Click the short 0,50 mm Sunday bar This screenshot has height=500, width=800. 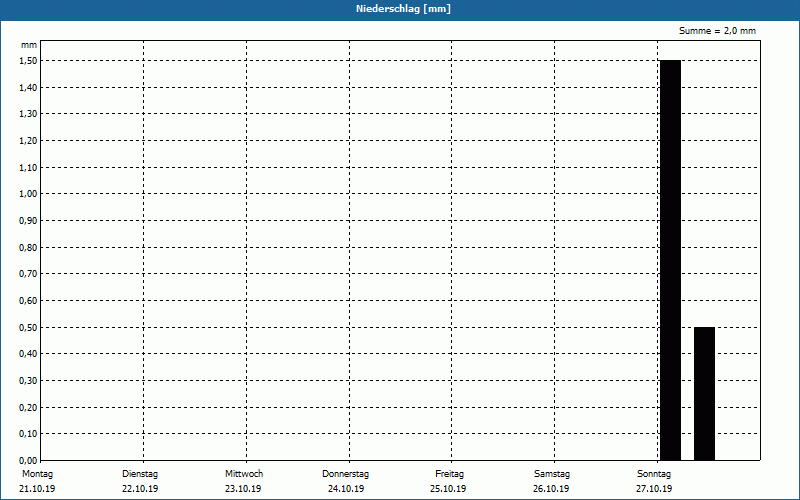(704, 393)
